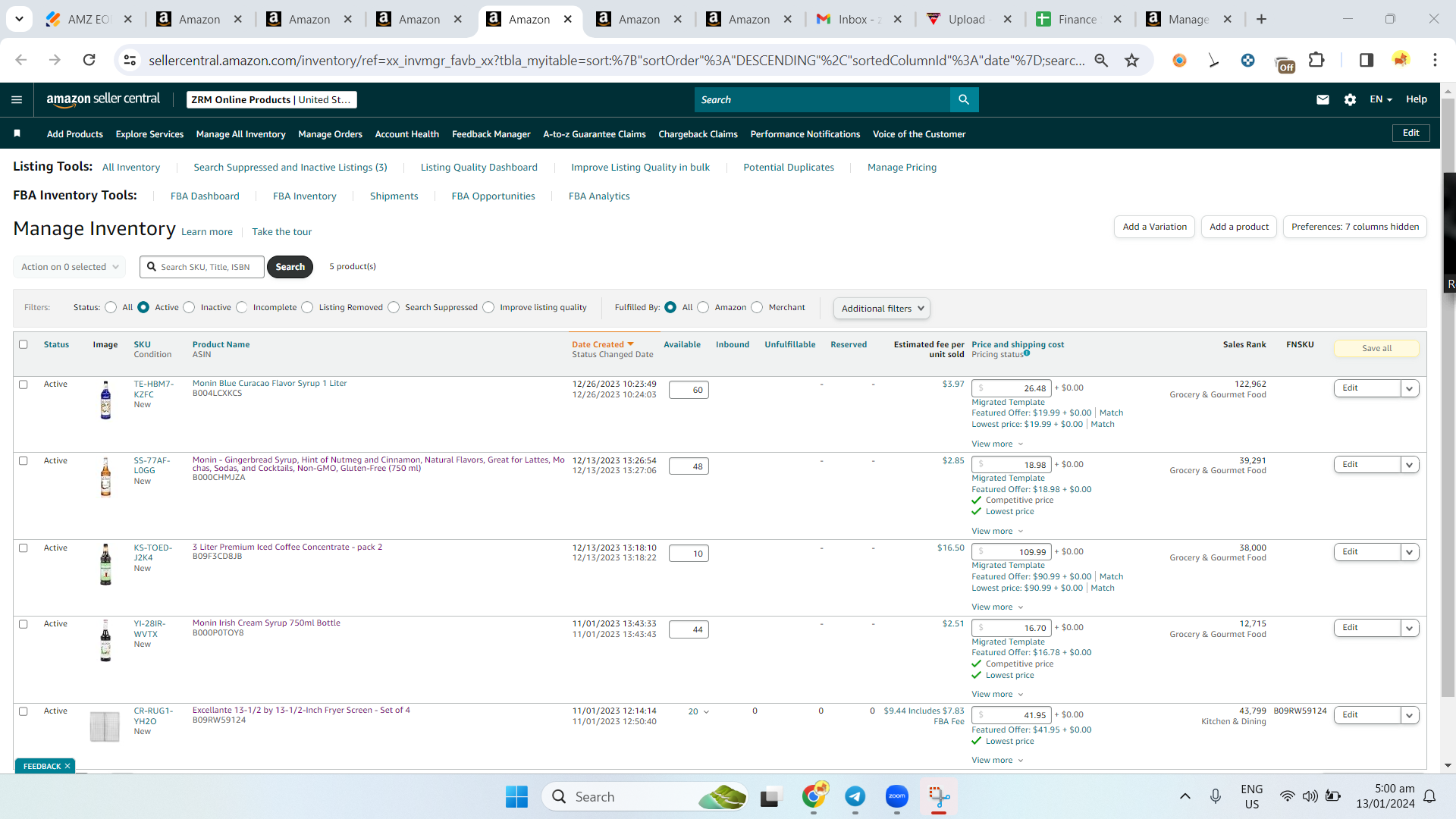Click the Search SKU, Title, ISBN field
The width and height of the screenshot is (1456, 819).
(x=202, y=267)
